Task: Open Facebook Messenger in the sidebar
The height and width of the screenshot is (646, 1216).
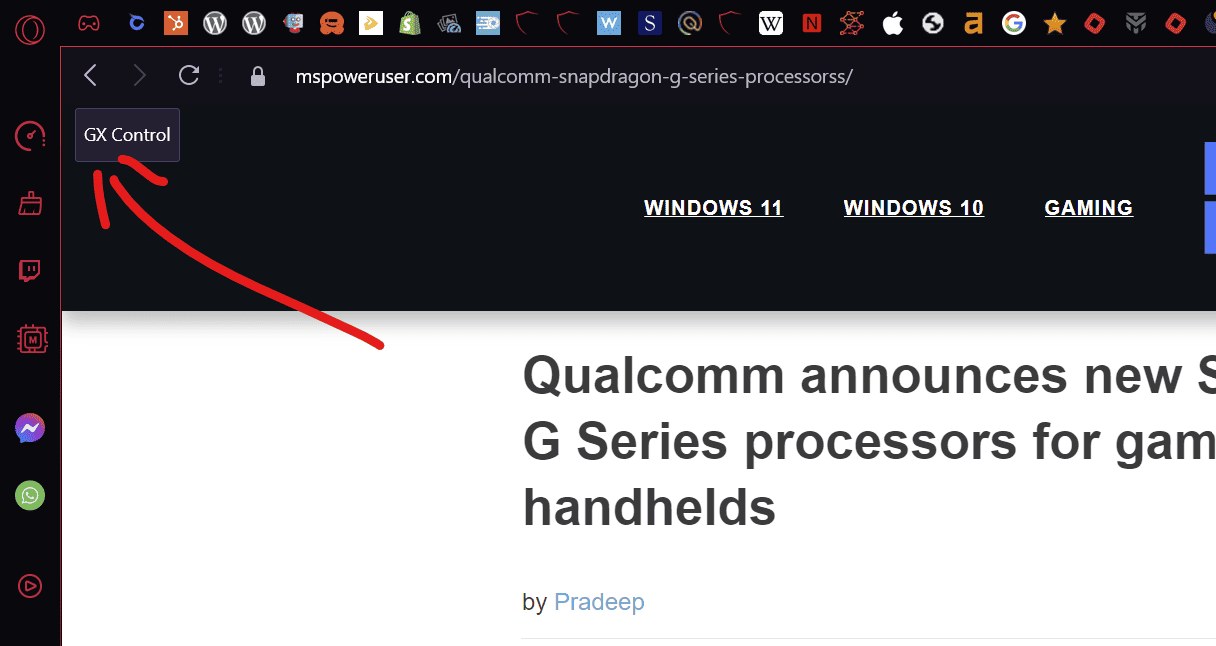Action: tap(30, 428)
